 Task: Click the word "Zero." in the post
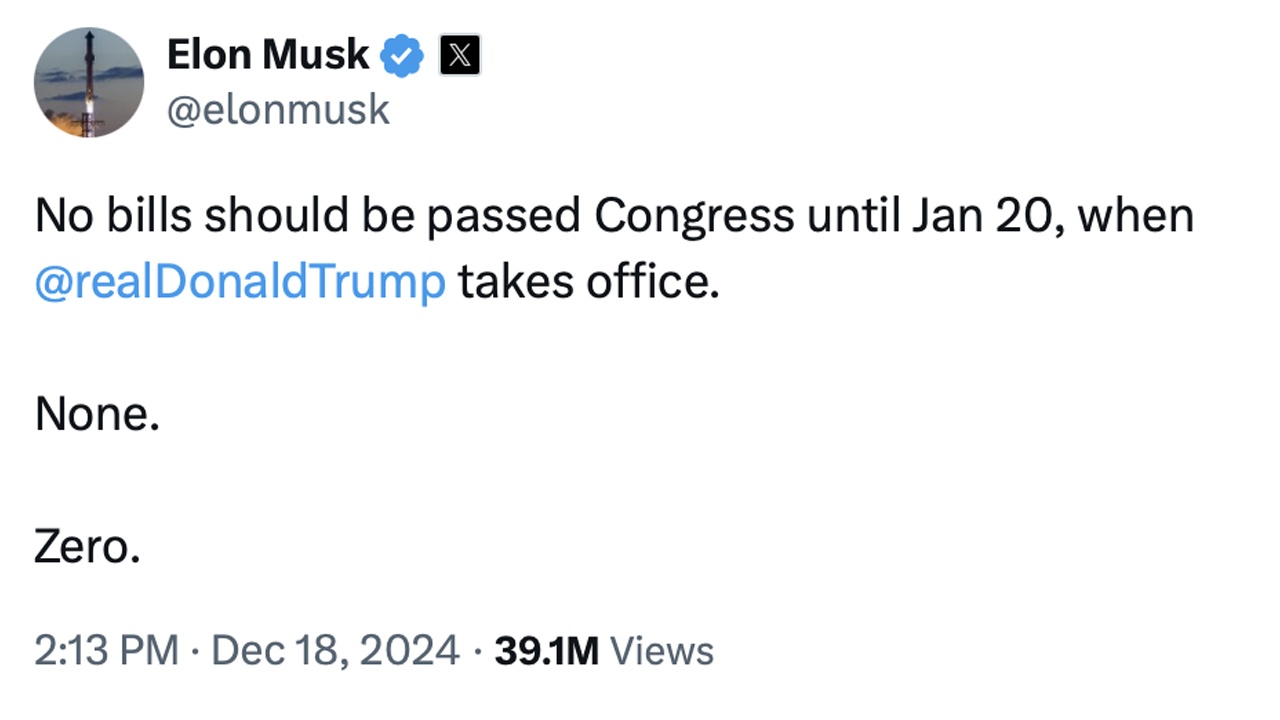[87, 546]
